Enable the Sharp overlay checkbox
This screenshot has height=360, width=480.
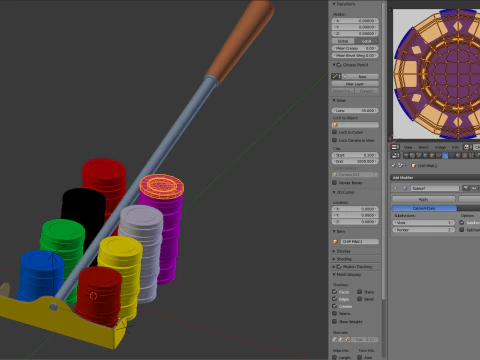pos(360,292)
